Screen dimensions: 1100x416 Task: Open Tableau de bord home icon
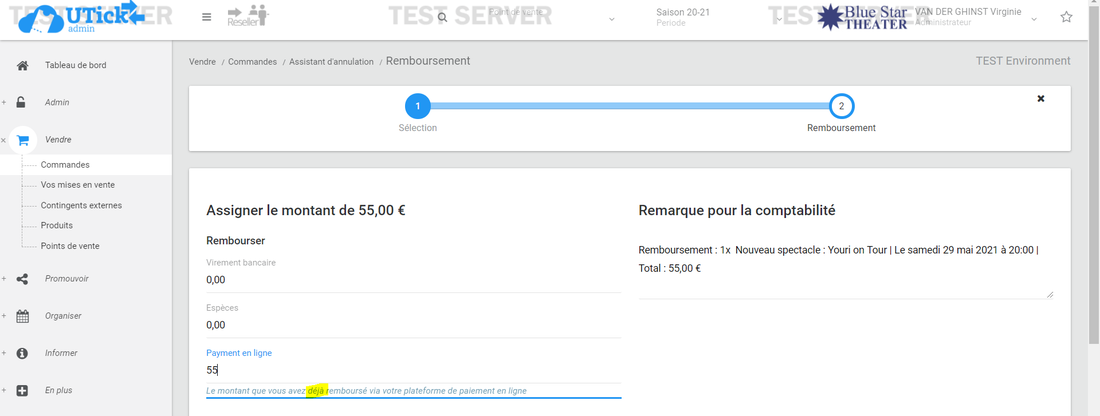[x=23, y=66]
